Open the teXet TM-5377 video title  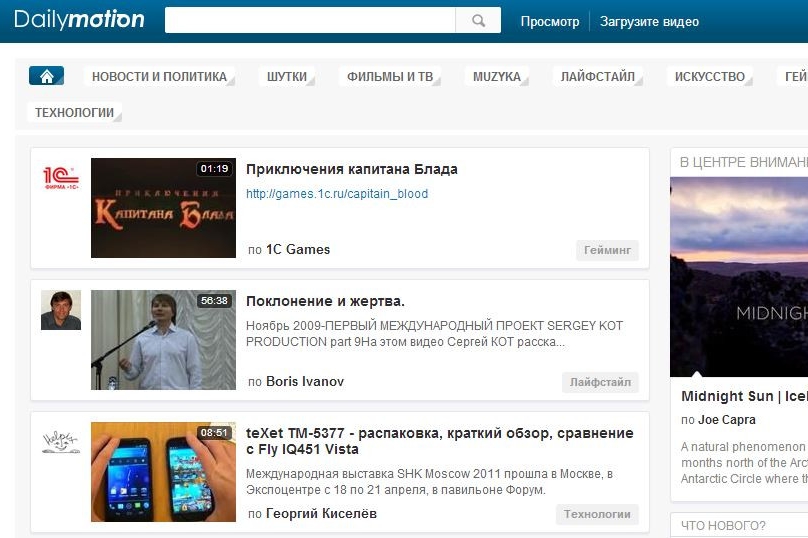[440, 441]
